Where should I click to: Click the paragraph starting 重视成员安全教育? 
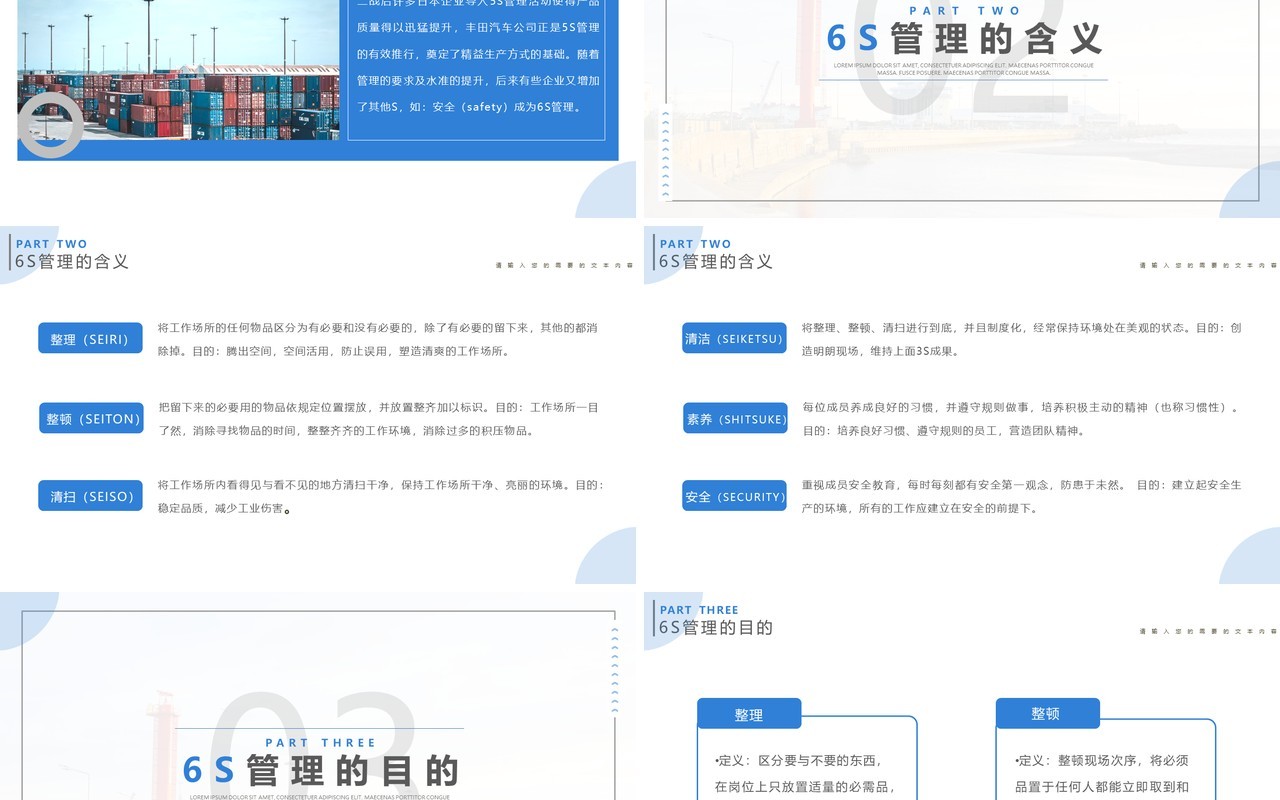click(1022, 496)
